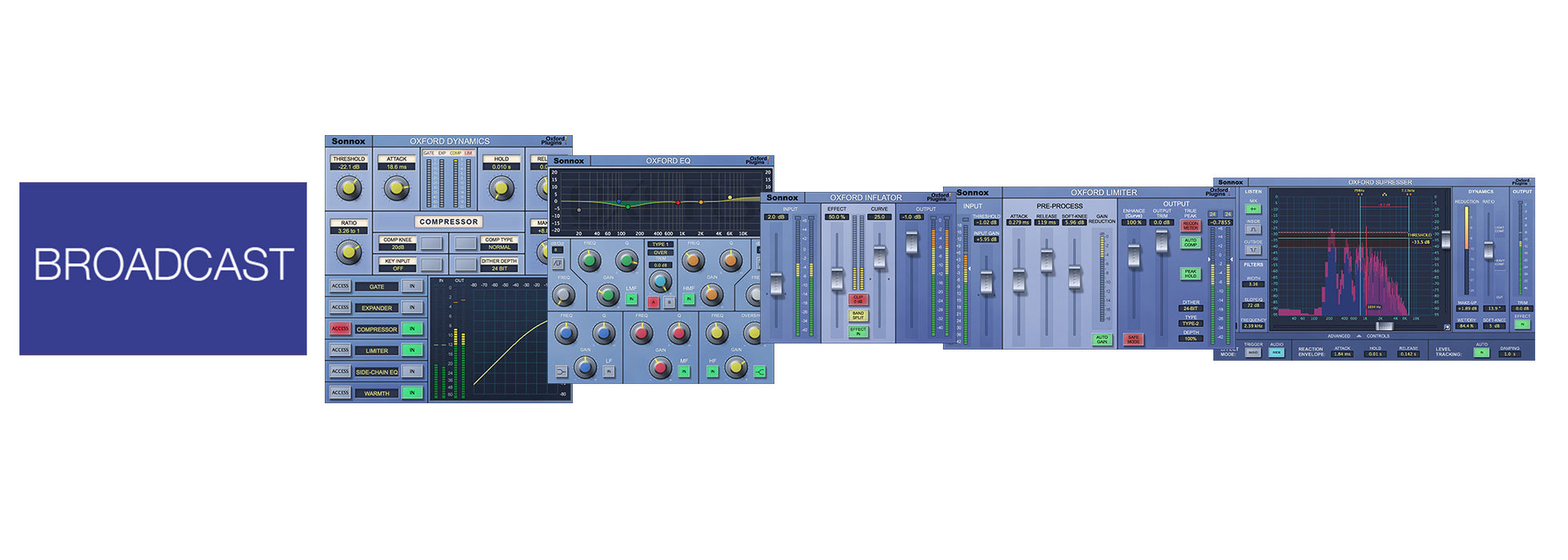Screen dimensions: 1568x560
Task: Select the Outside listen mode icon
Action: (1253, 250)
